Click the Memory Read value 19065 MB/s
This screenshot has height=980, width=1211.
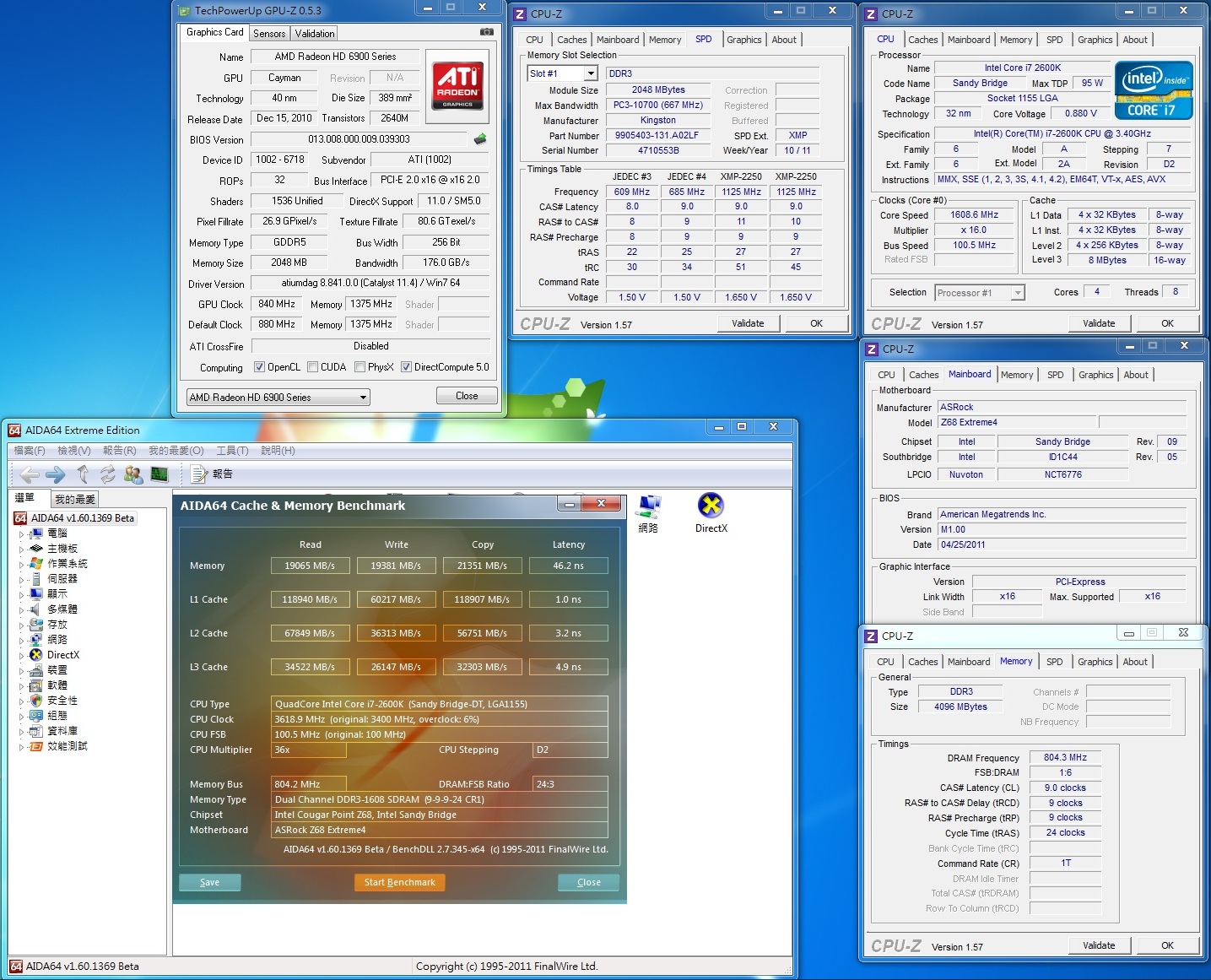[310, 566]
